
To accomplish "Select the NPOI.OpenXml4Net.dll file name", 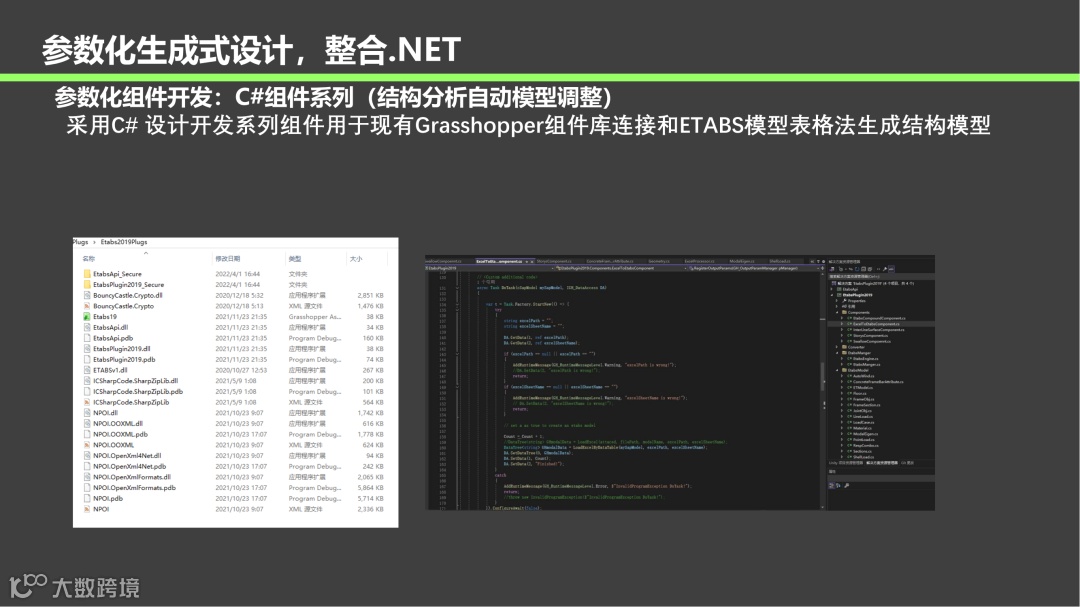I will 127,455.
